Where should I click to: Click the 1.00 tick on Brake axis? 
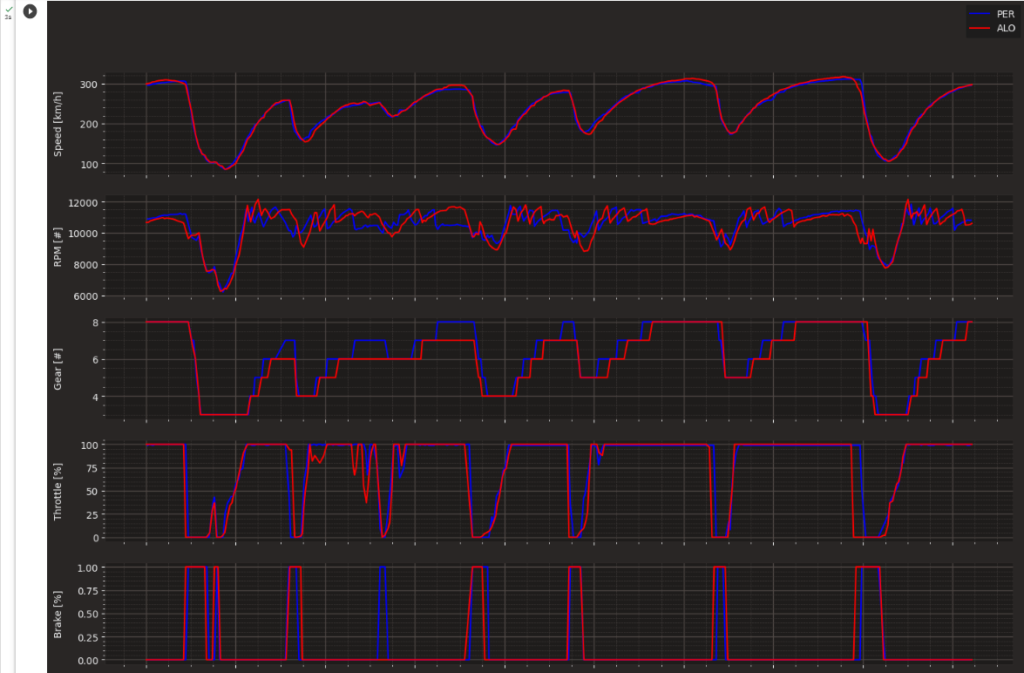click(86, 567)
